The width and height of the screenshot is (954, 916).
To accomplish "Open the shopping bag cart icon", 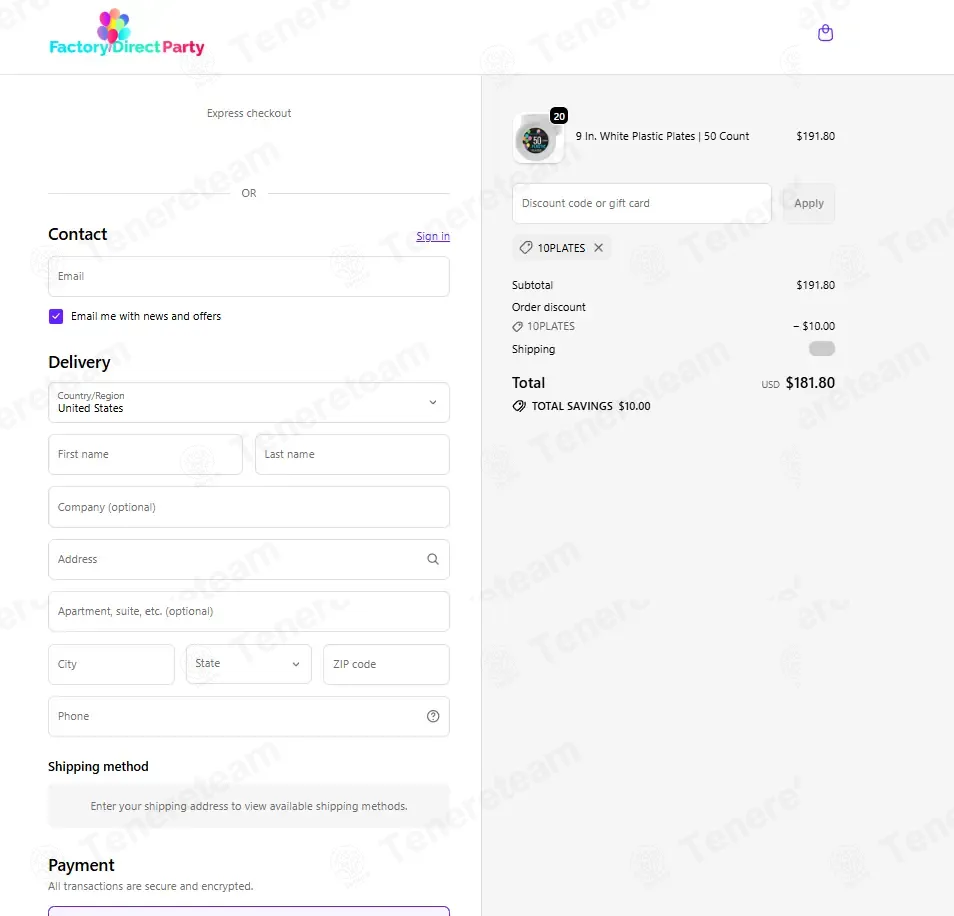I will tap(825, 33).
